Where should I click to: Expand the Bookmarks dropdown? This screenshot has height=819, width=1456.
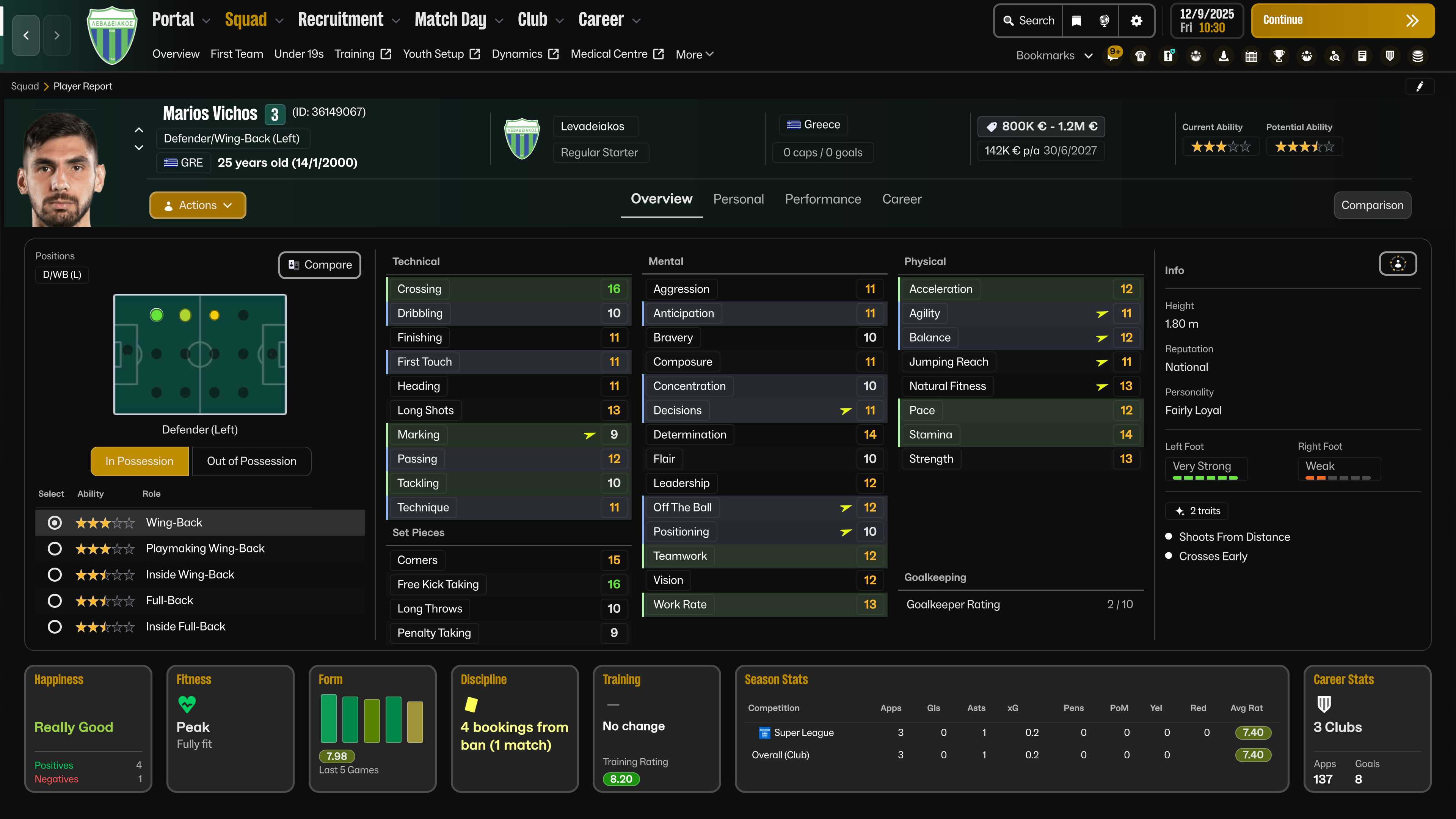1054,55
